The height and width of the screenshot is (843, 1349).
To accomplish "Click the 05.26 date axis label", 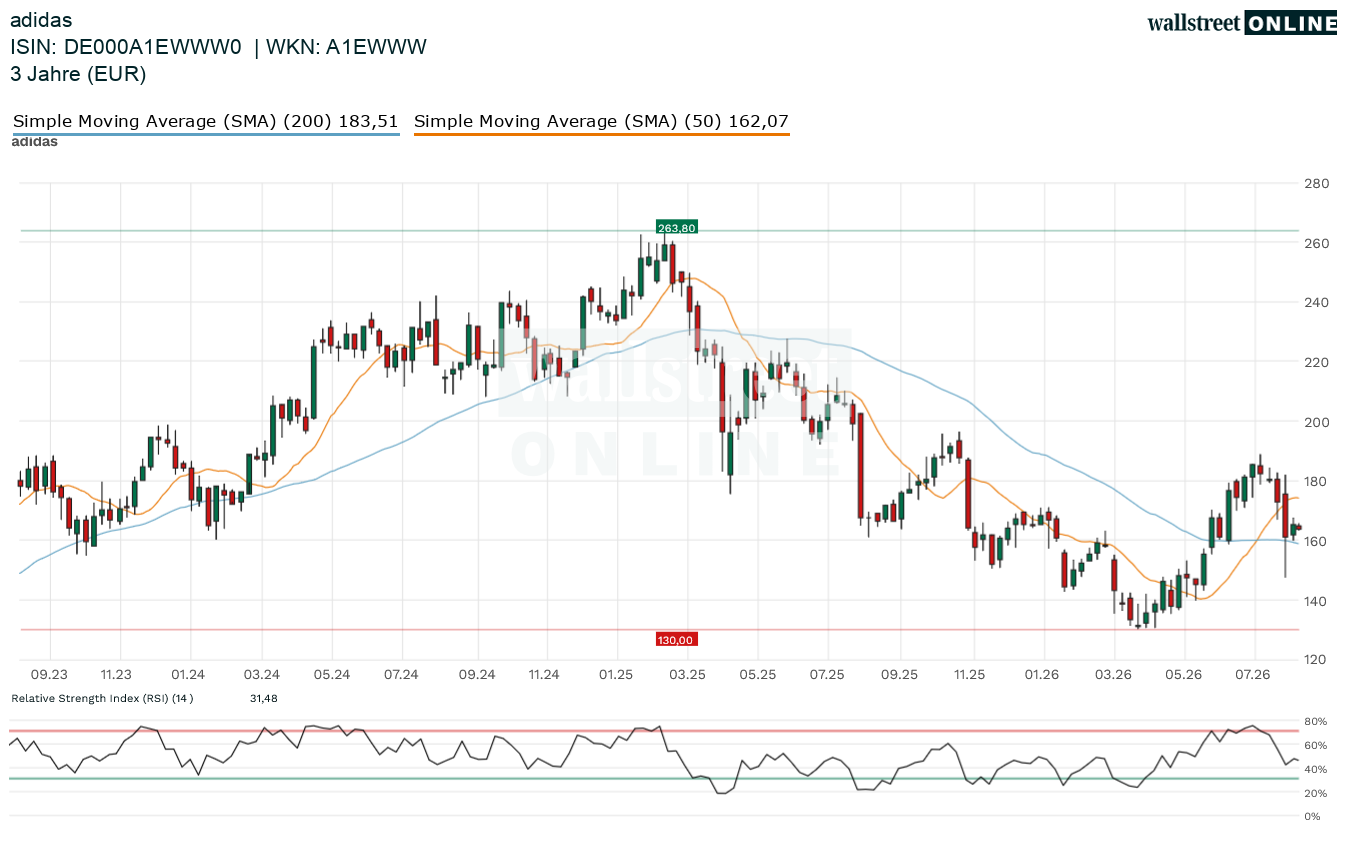I will [x=1184, y=675].
